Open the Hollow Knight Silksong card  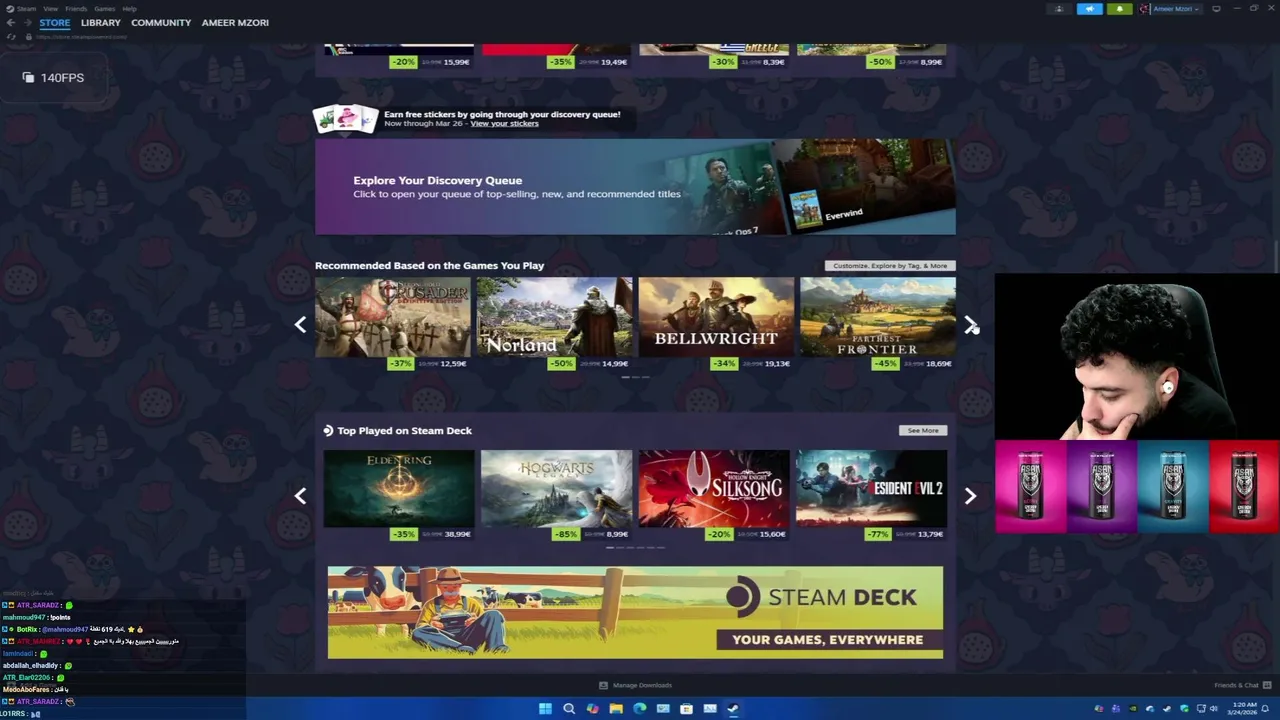click(x=714, y=488)
